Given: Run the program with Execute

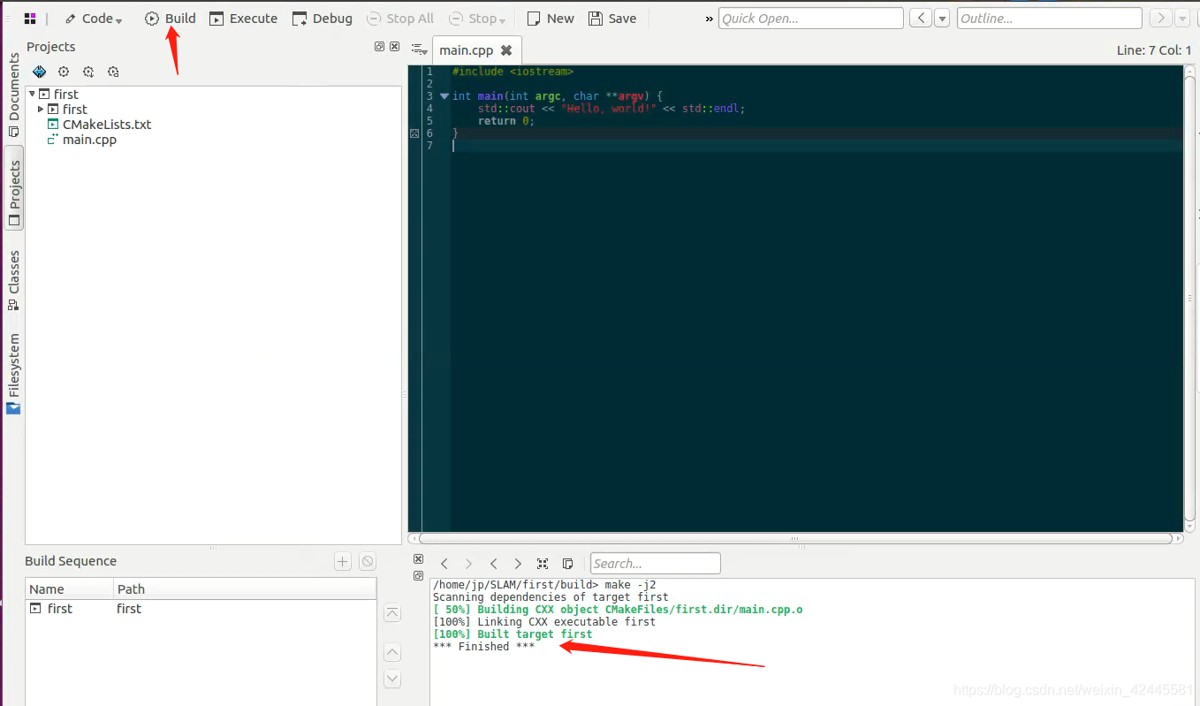Looking at the screenshot, I should click(x=243, y=18).
